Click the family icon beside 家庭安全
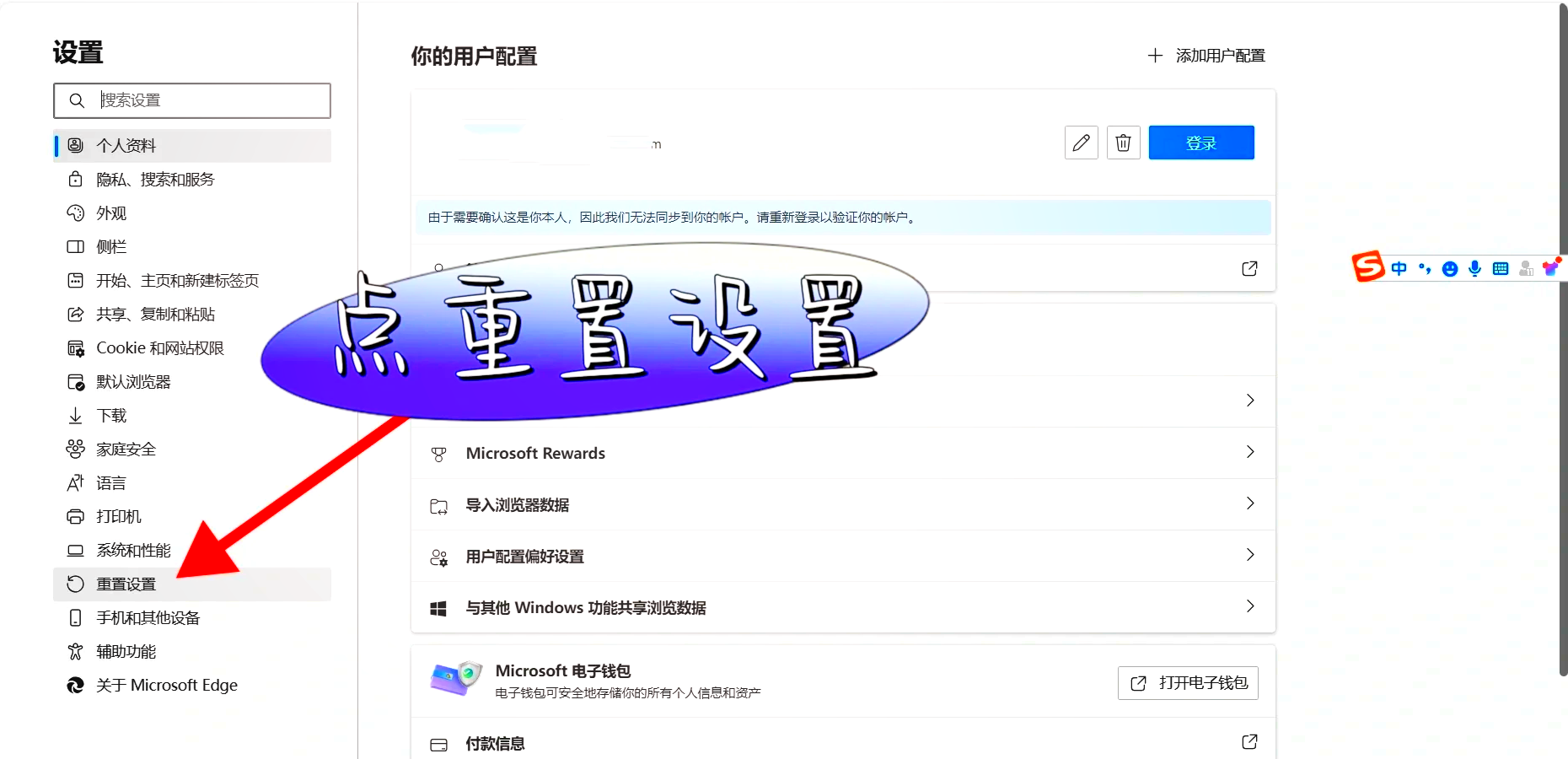The height and width of the screenshot is (759, 1568). click(75, 449)
